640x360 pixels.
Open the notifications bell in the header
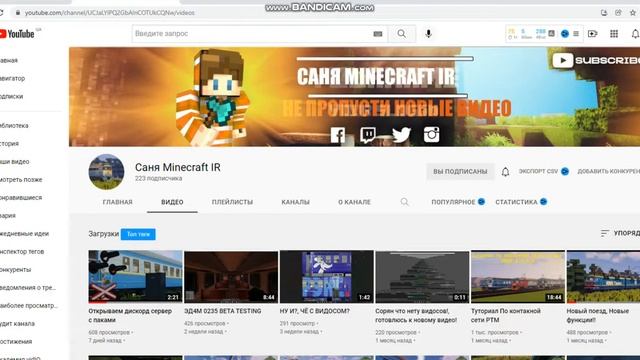pyautogui.click(x=635, y=34)
